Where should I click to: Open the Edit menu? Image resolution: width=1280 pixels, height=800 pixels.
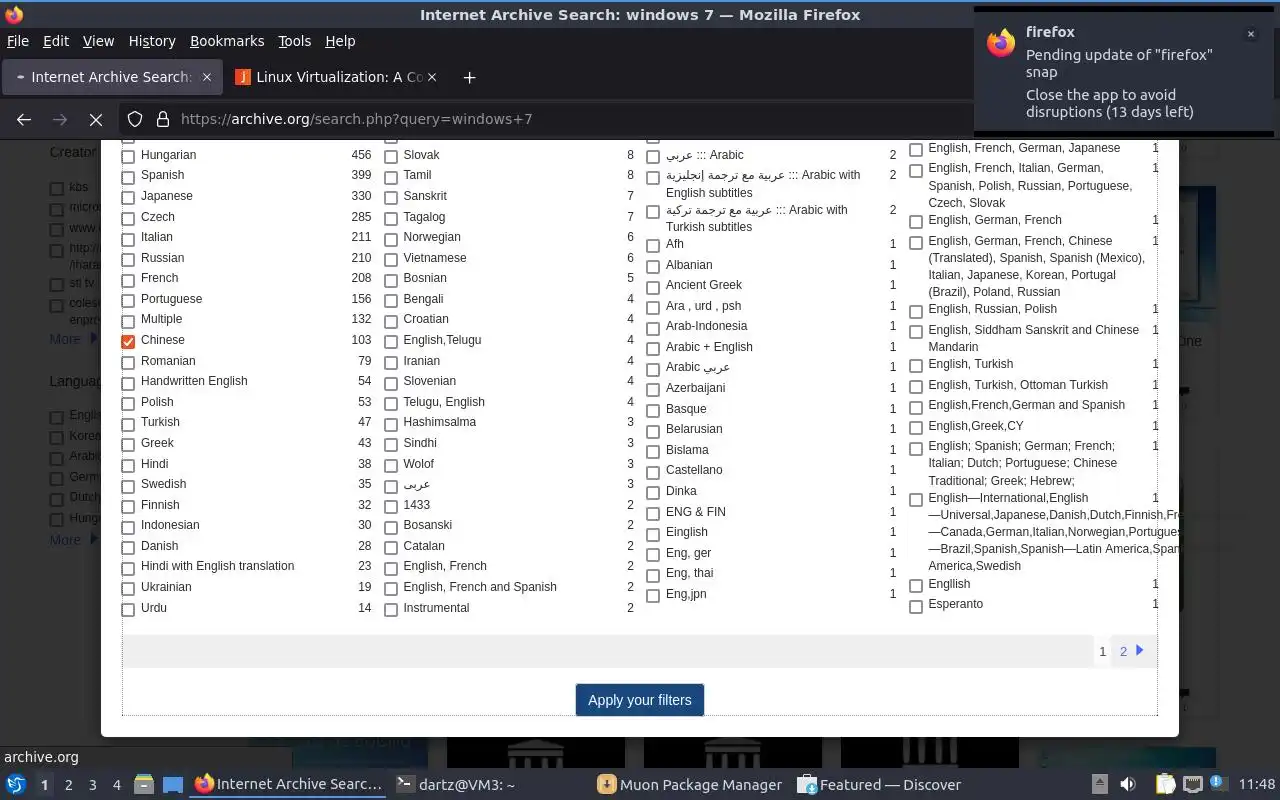[x=56, y=41]
